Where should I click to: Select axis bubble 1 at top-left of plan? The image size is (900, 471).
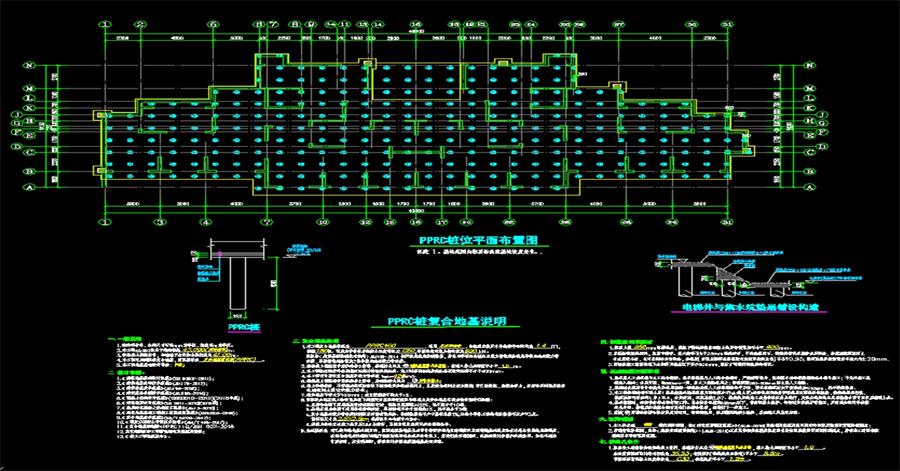point(107,22)
